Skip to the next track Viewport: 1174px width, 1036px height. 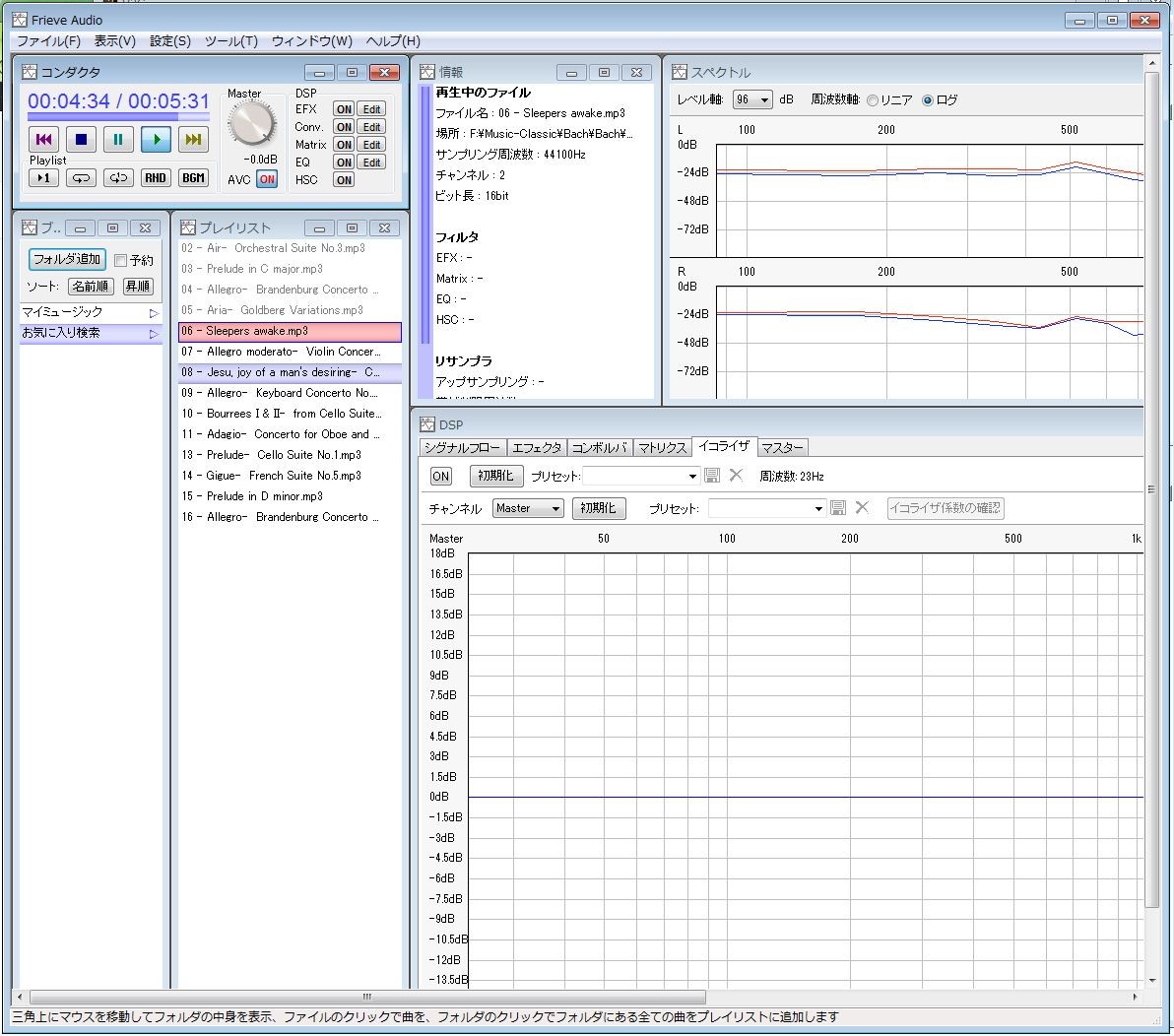pyautogui.click(x=193, y=139)
